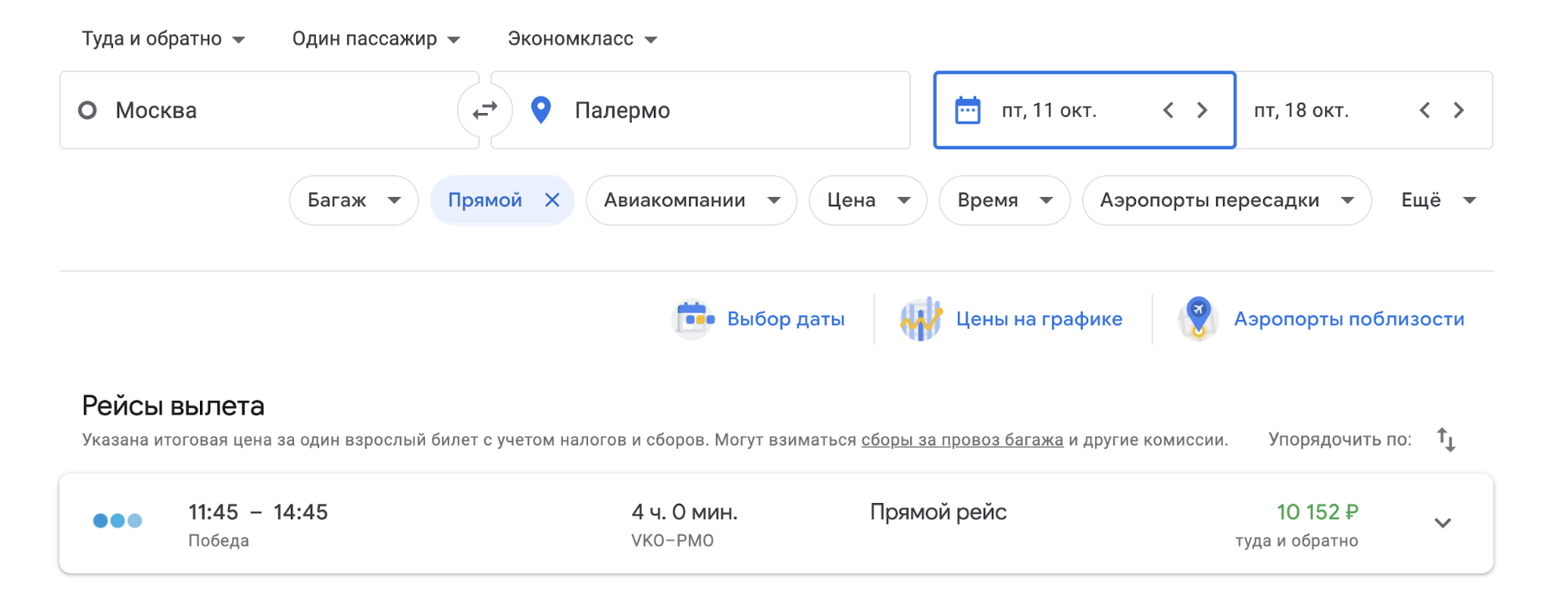The width and height of the screenshot is (1568, 612).
Task: Remove the Прямой filter with X
Action: (552, 200)
